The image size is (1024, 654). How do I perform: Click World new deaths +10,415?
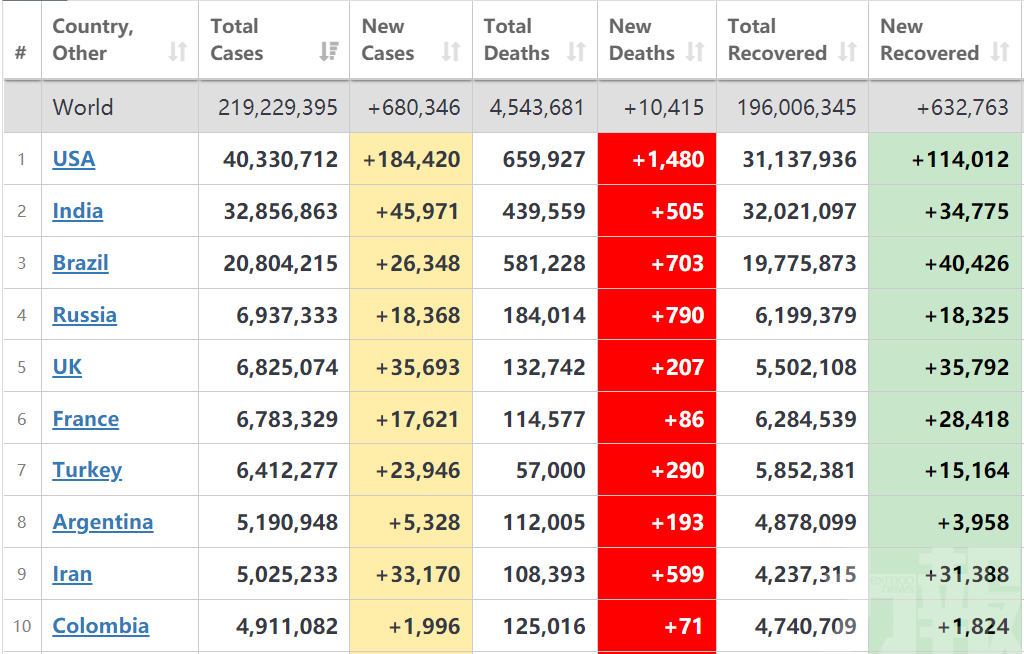tap(664, 107)
